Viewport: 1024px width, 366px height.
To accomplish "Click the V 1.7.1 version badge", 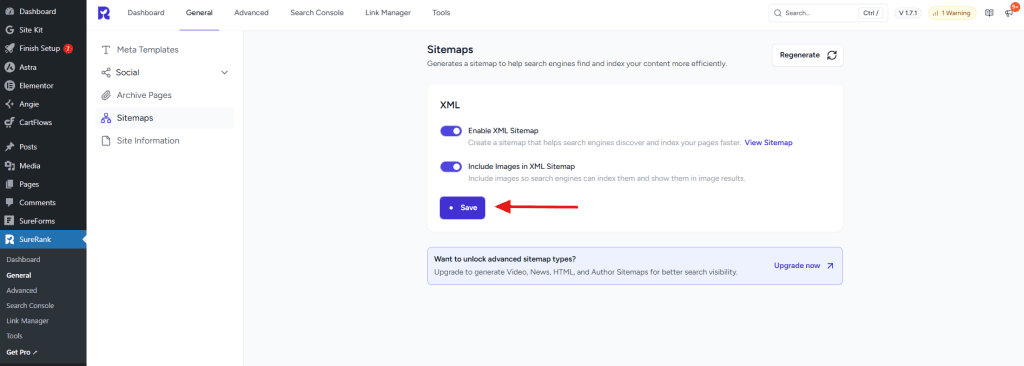I will [x=908, y=13].
